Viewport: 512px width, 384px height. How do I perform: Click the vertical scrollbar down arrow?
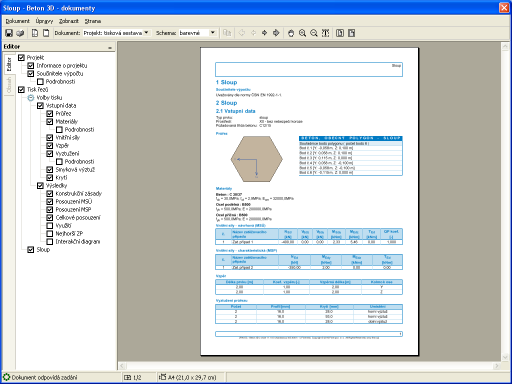(505, 357)
